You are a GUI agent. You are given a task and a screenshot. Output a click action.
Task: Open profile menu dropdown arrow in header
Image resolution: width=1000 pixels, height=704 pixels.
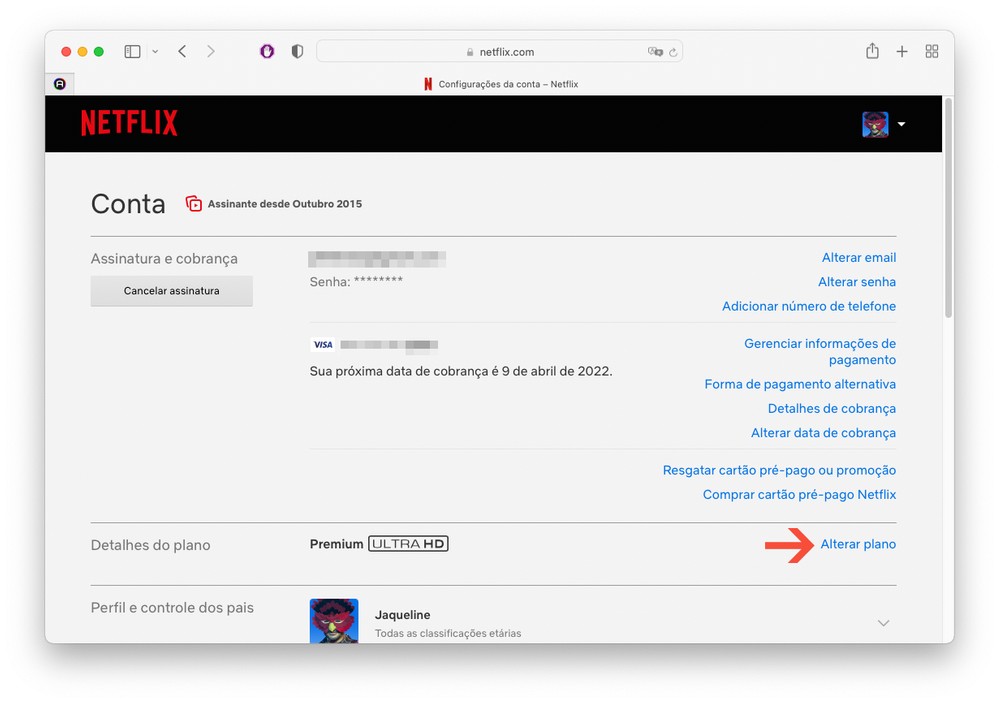[x=901, y=124]
